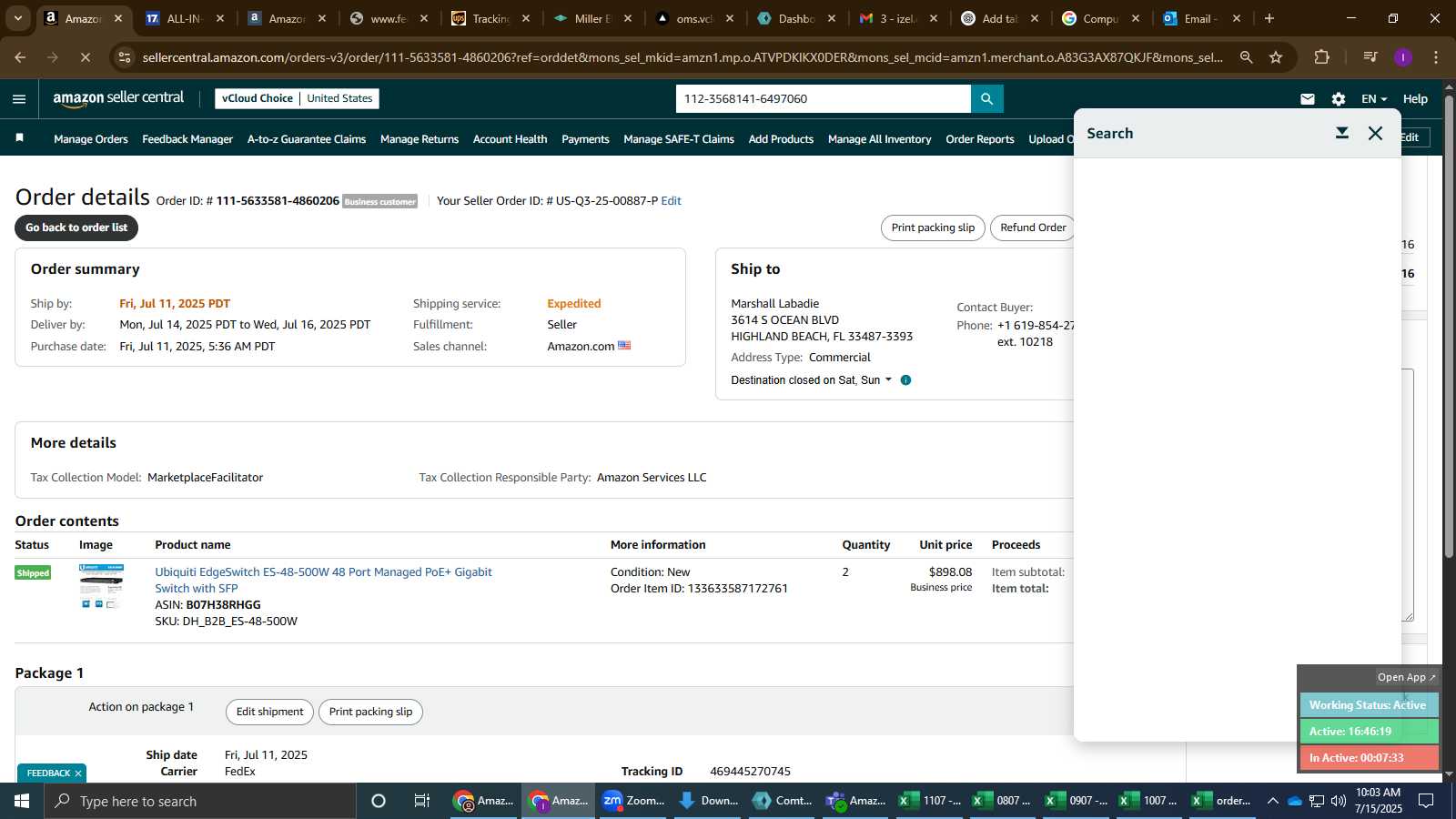The width and height of the screenshot is (1456, 819).
Task: Open the Downloads taskbar item
Action: [708, 801]
